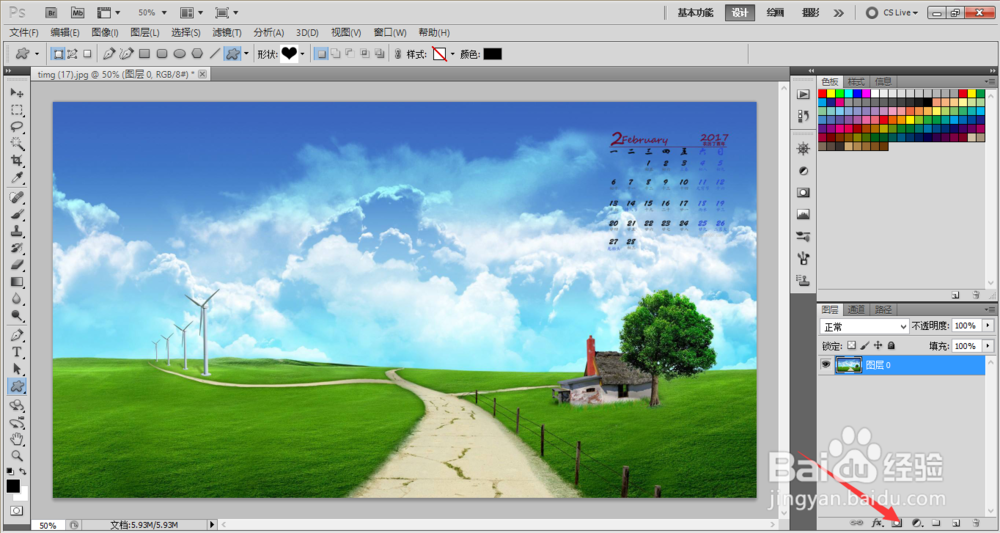Viewport: 1000px width, 533px height.
Task: Select the Eyedropper tool
Action: pos(17,177)
